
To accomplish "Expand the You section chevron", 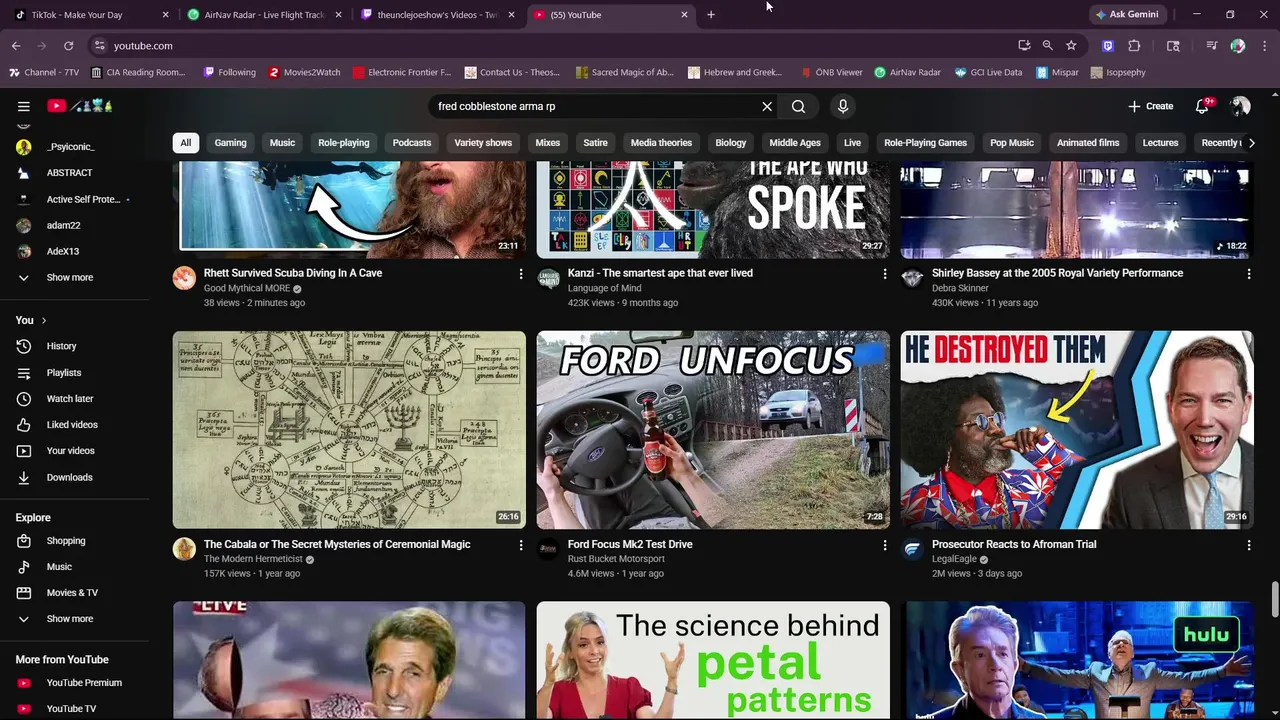I will (43, 320).
